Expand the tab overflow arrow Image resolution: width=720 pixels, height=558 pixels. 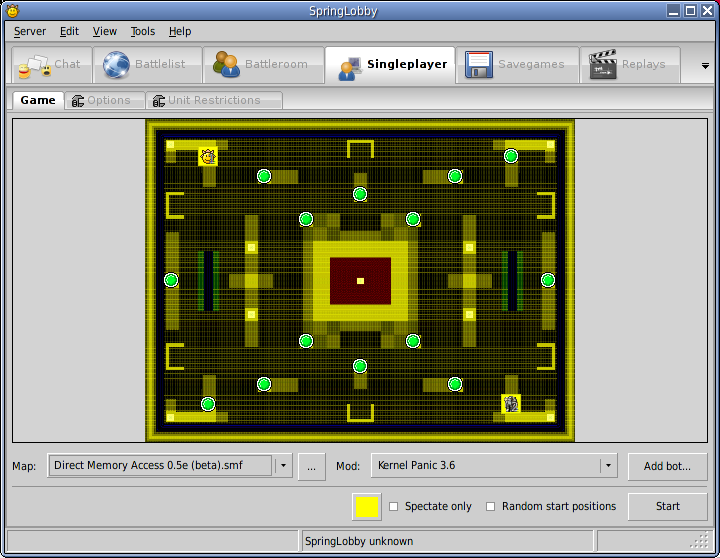tap(704, 66)
